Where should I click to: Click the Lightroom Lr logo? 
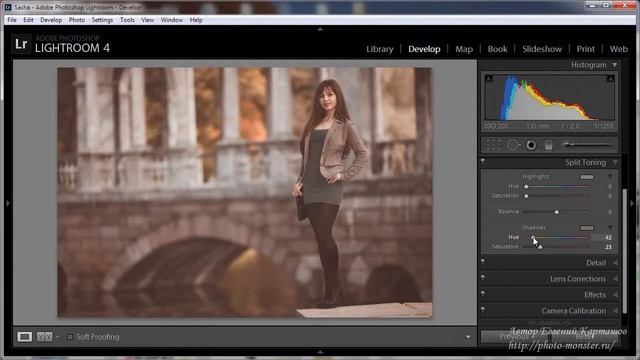[x=21, y=44]
